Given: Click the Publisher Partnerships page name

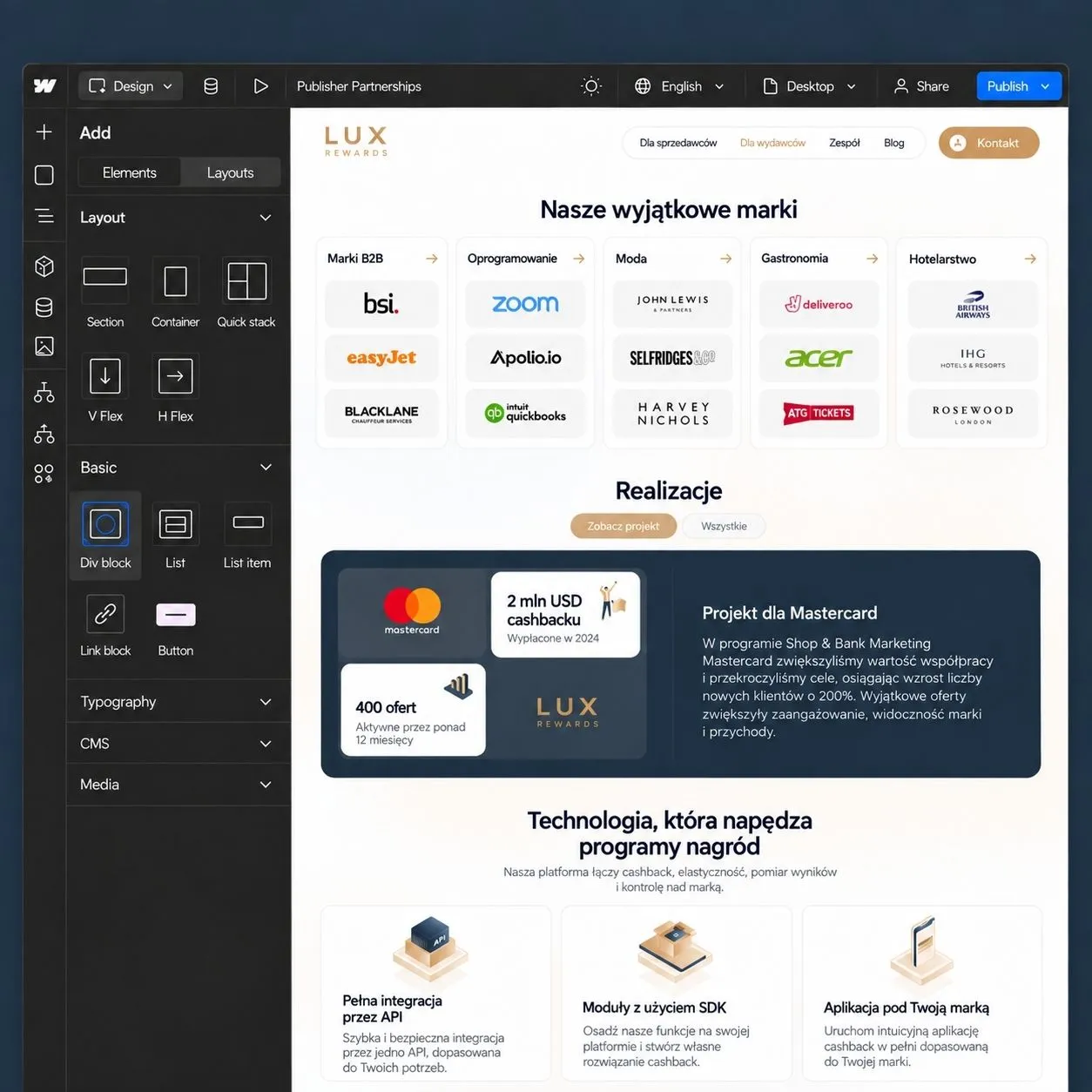Looking at the screenshot, I should (x=359, y=85).
